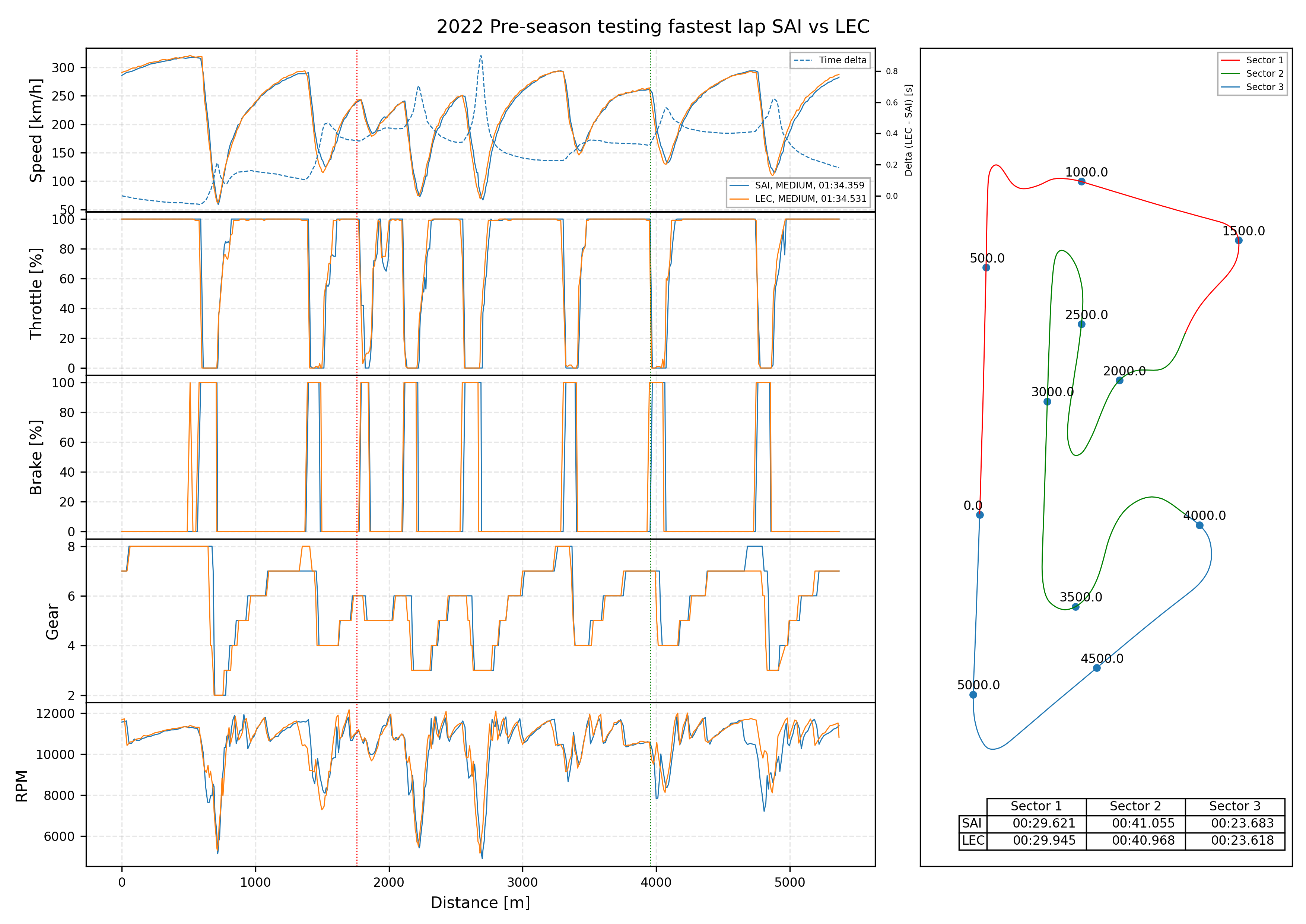Click the 'Sector 1' table header cell
Image resolution: width=1306 pixels, height=924 pixels.
pyautogui.click(x=1036, y=807)
